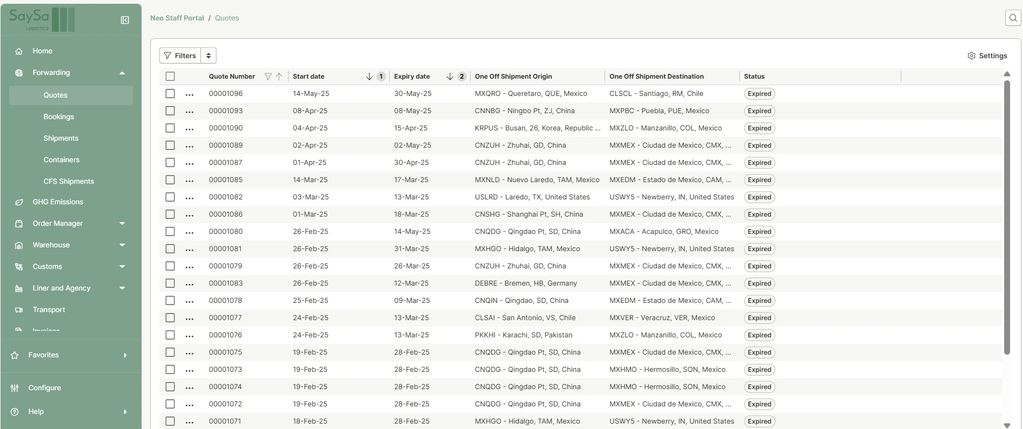
Task: Click the table's vertical scrollbar
Action: coord(1007,220)
